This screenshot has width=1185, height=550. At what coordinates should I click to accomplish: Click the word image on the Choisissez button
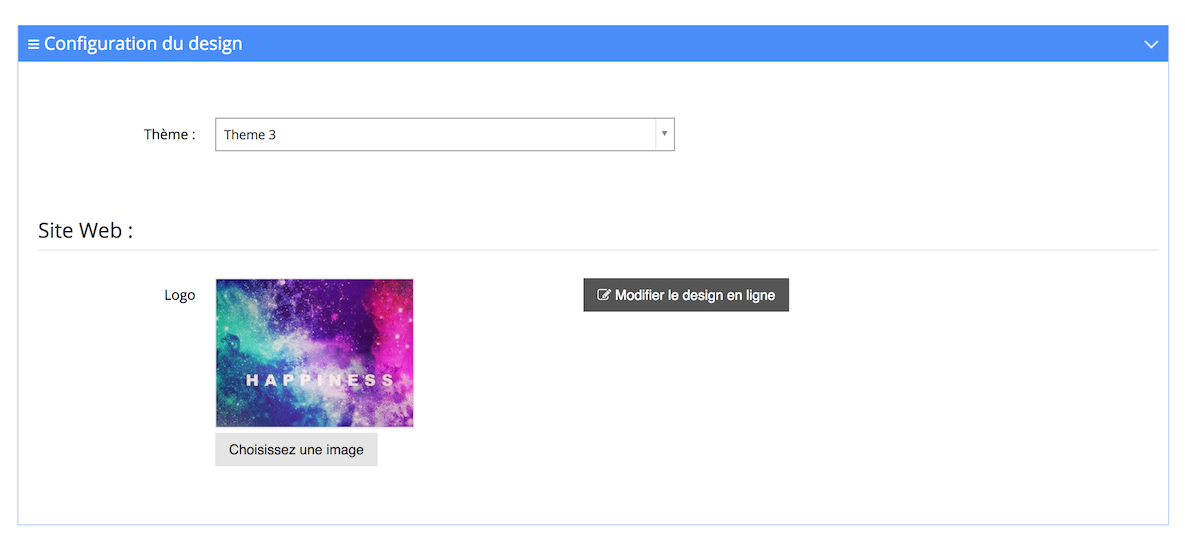(x=347, y=450)
